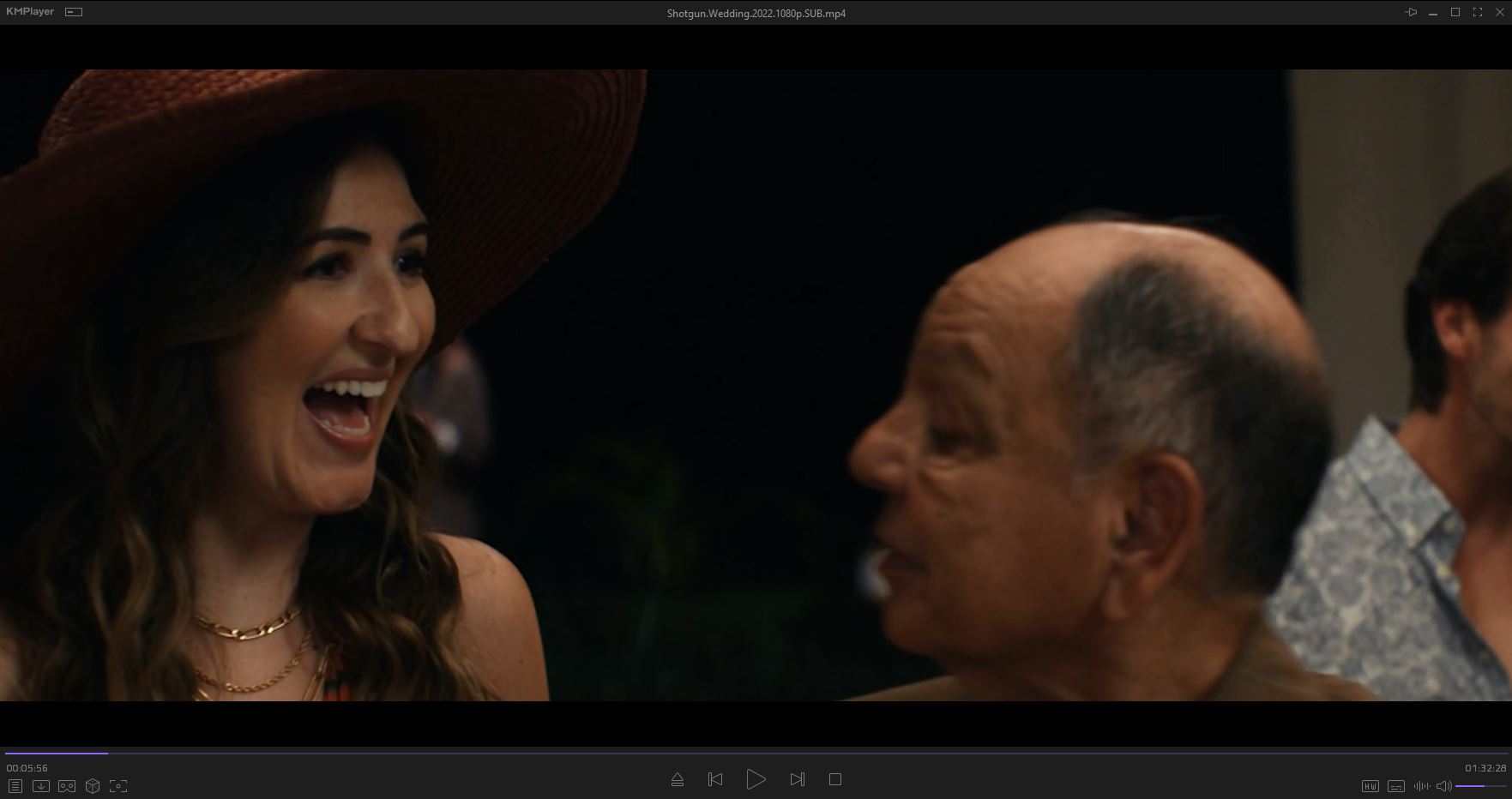Toggle subtitles display

pos(1396,786)
